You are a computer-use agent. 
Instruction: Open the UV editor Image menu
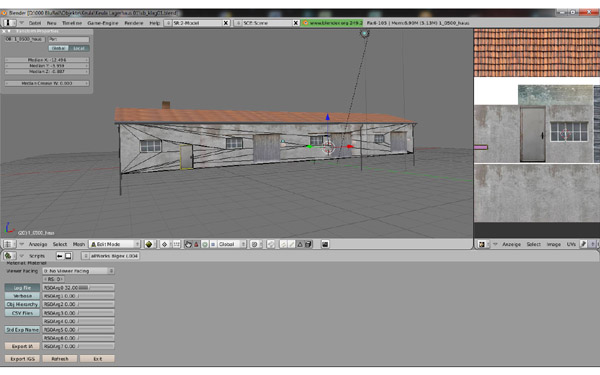click(x=553, y=244)
